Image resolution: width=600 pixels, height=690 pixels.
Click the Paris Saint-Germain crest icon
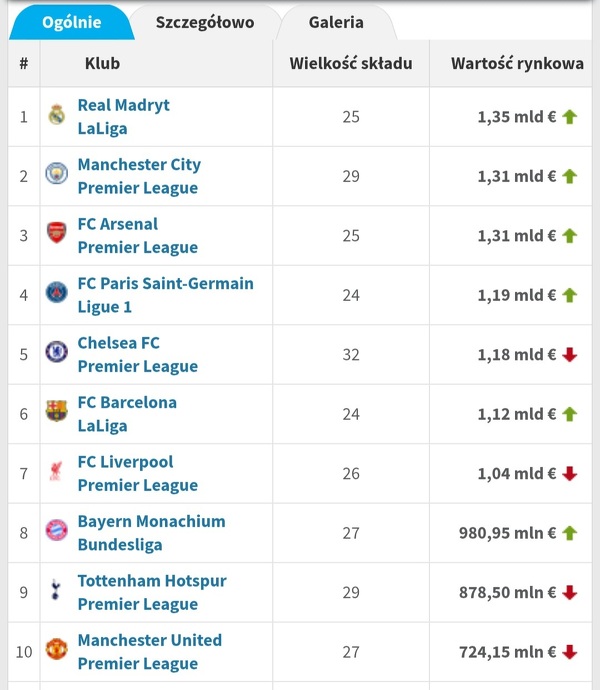tap(56, 293)
